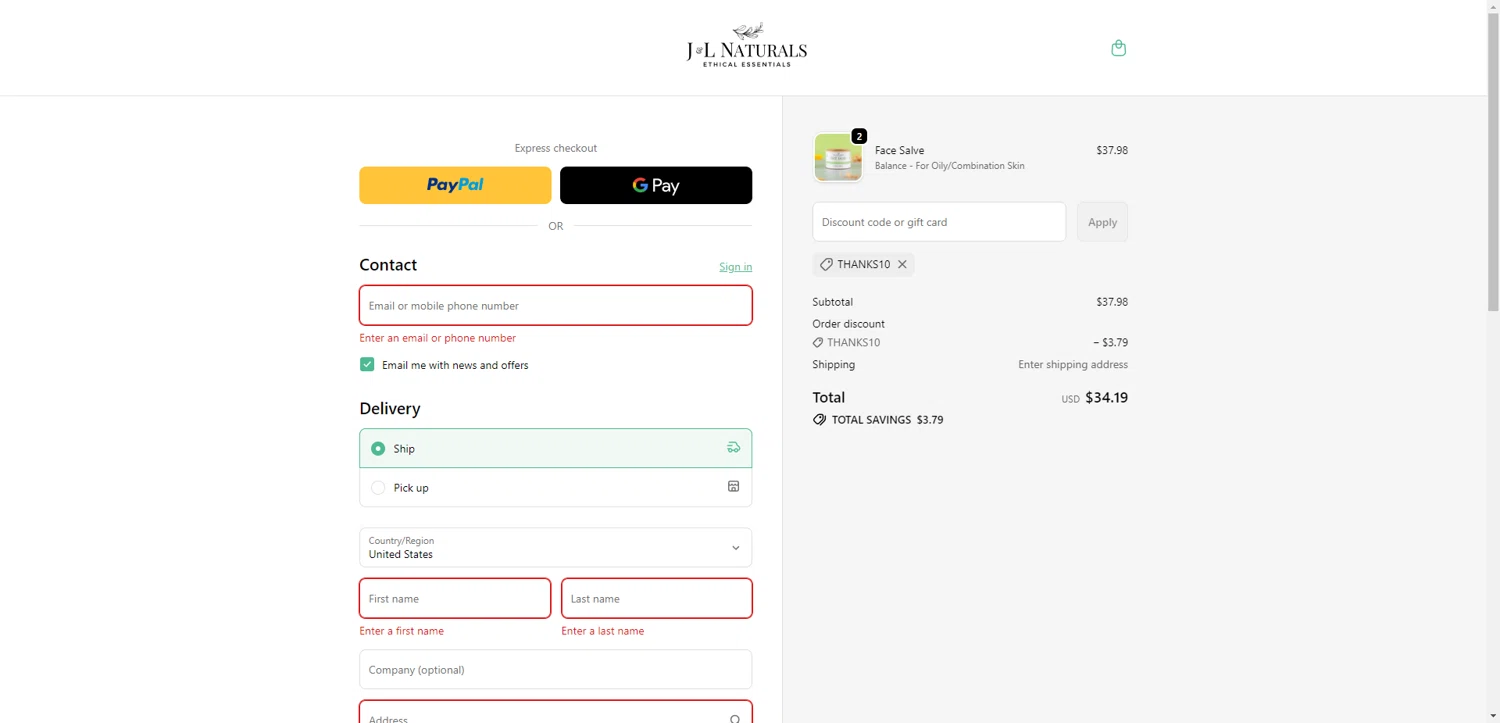Click the total amount $34.19
1500x723 pixels.
1106,397
